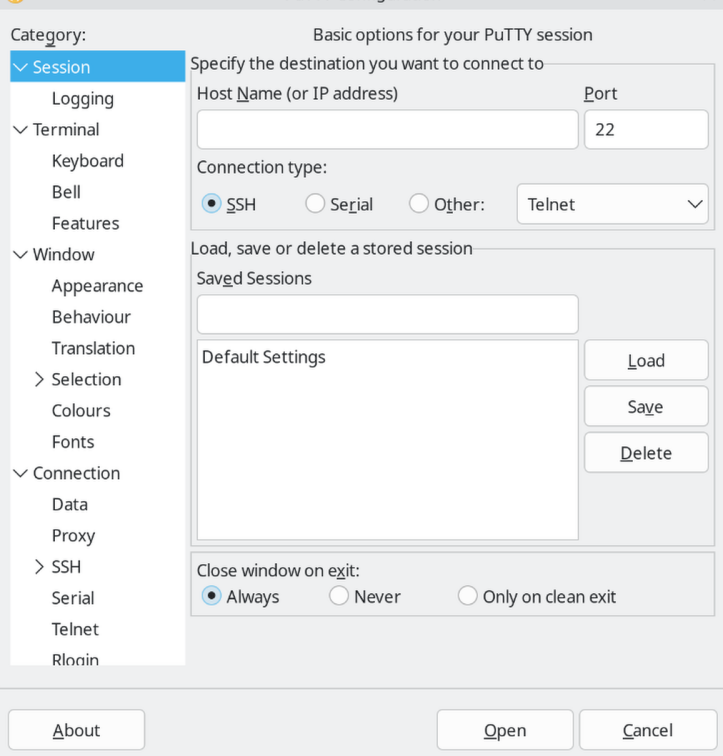Viewport: 723px width, 756px height.
Task: Collapse the Session tree category arrow
Action: coord(20,68)
